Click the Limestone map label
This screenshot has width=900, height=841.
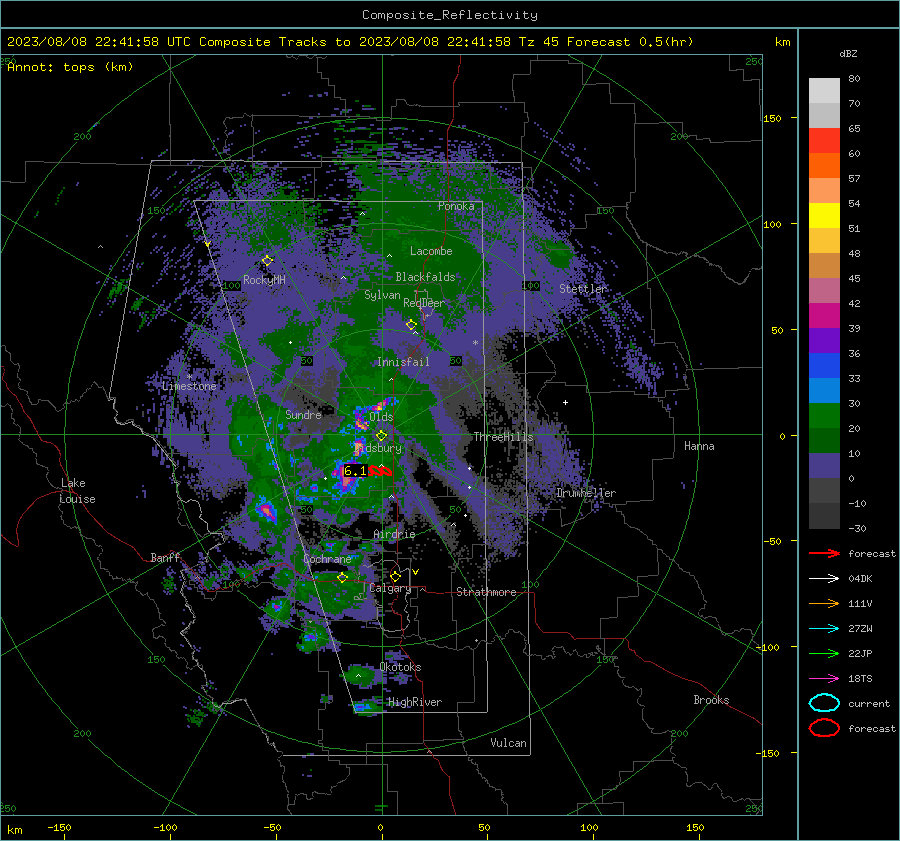(x=189, y=386)
